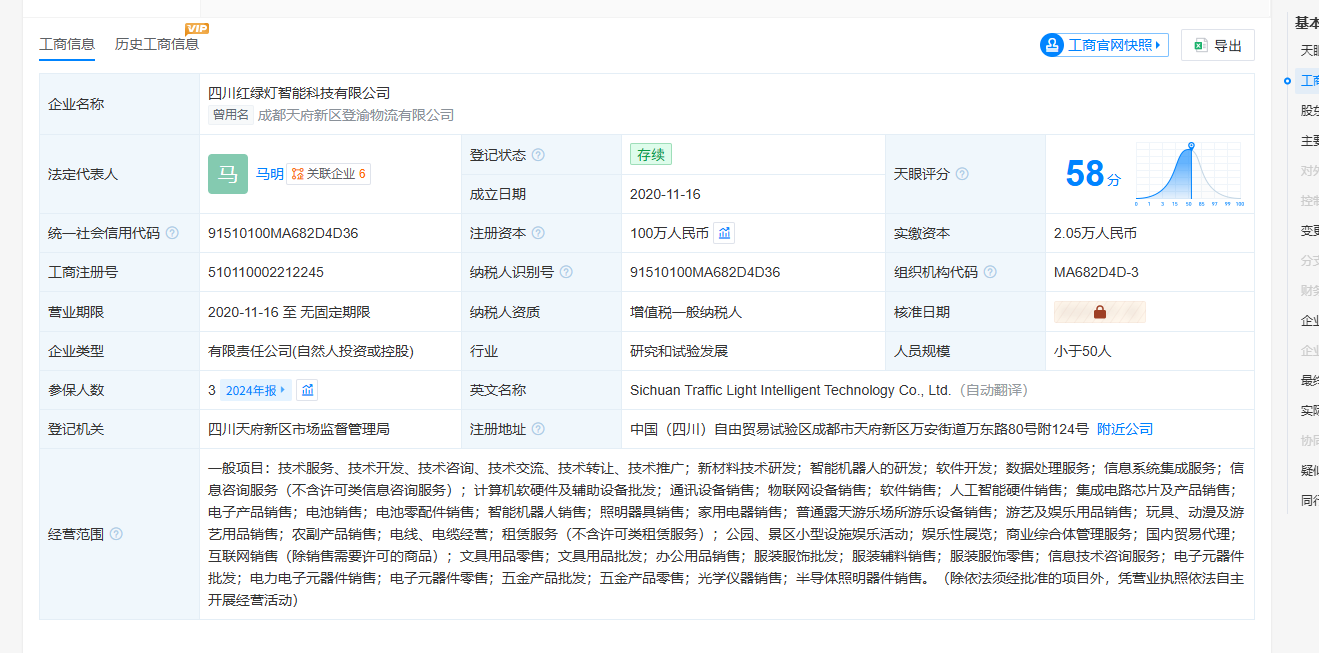Viewport: 1319px width, 653px height.
Task: Click the 导出 export button
Action: [x=1217, y=45]
